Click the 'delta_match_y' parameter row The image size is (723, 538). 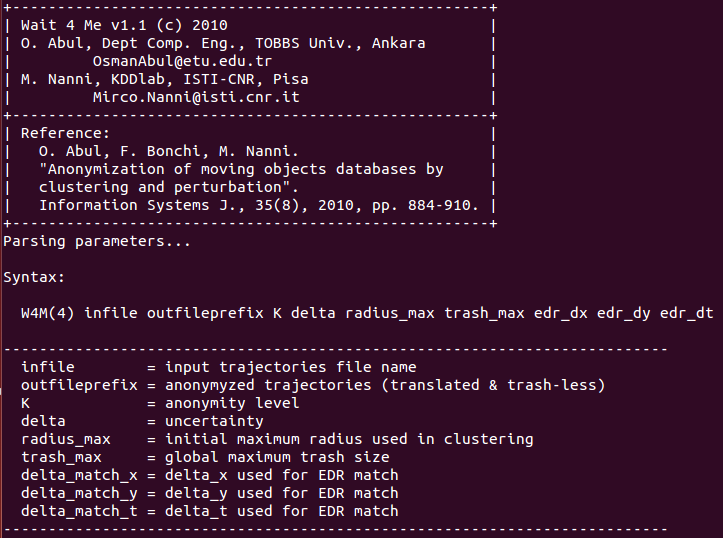pos(210,493)
